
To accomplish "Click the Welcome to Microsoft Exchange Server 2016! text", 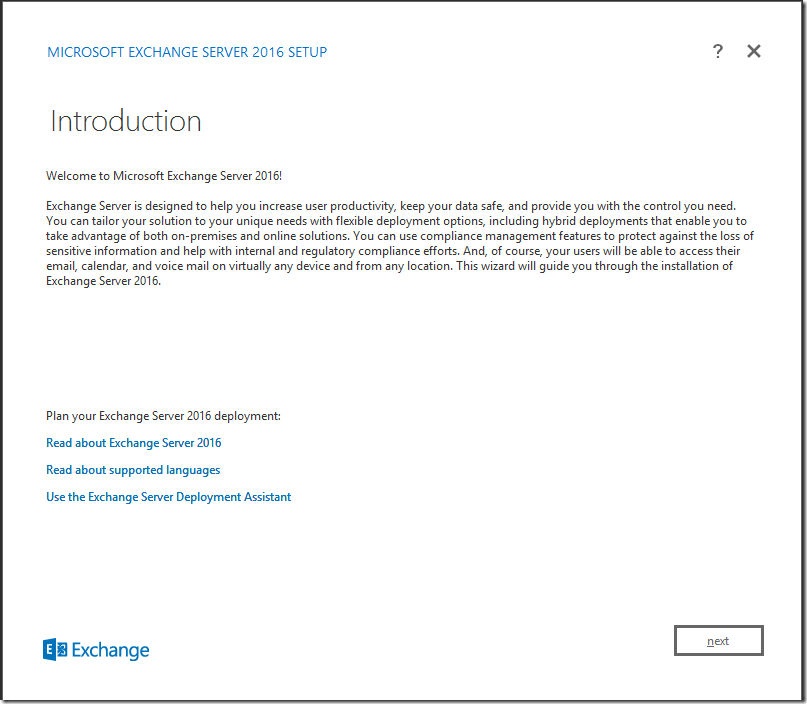I will pos(164,176).
